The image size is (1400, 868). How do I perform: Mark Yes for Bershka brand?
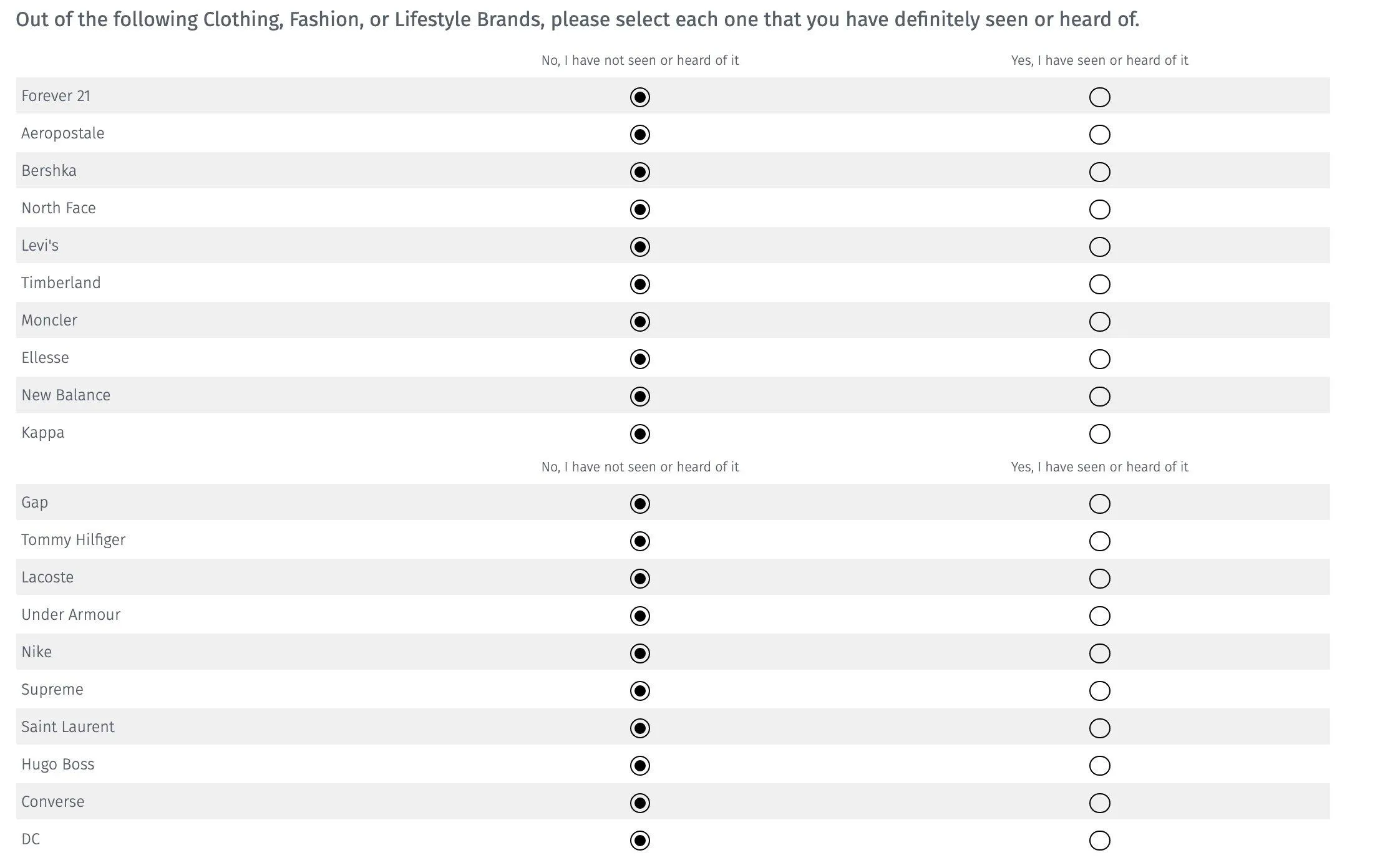(x=1099, y=172)
